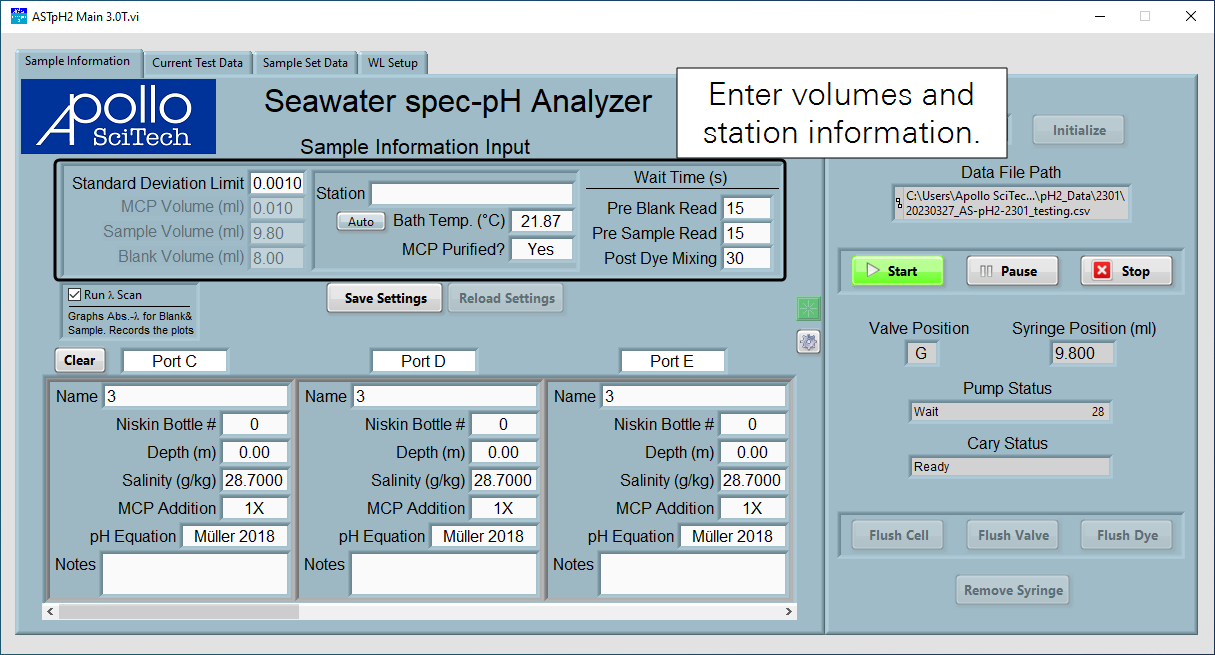
Task: Open Port C MCP Addition dropdown
Action: tap(254, 508)
